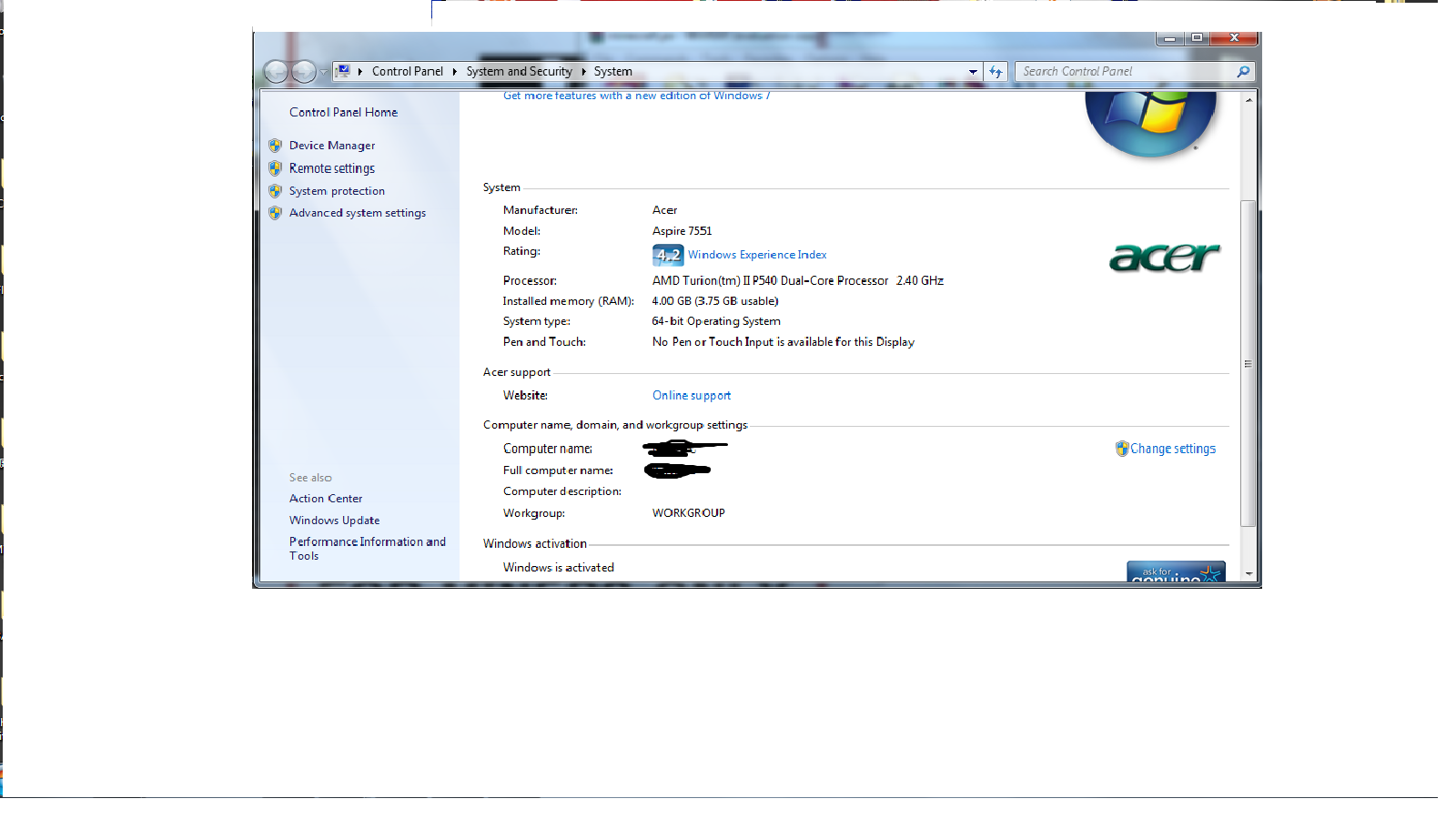Click the search magnifier icon
1456x819 pixels.
(x=1243, y=72)
